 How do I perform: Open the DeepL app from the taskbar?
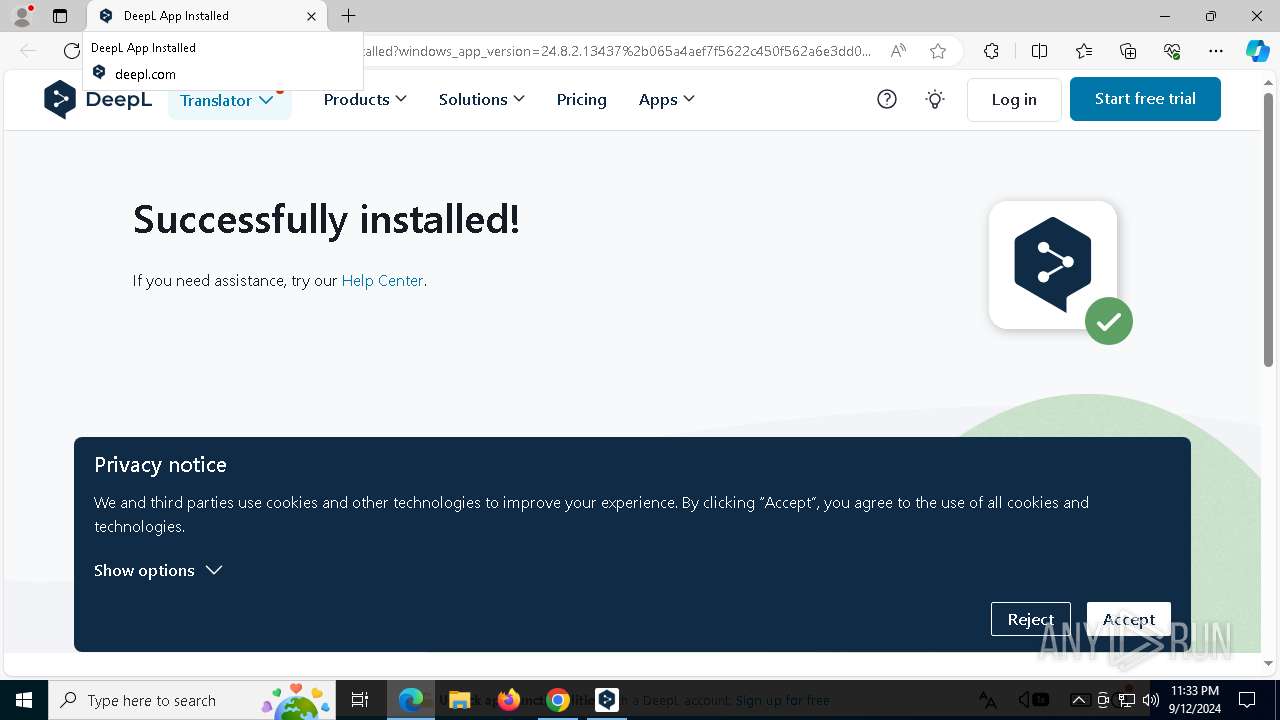click(607, 700)
